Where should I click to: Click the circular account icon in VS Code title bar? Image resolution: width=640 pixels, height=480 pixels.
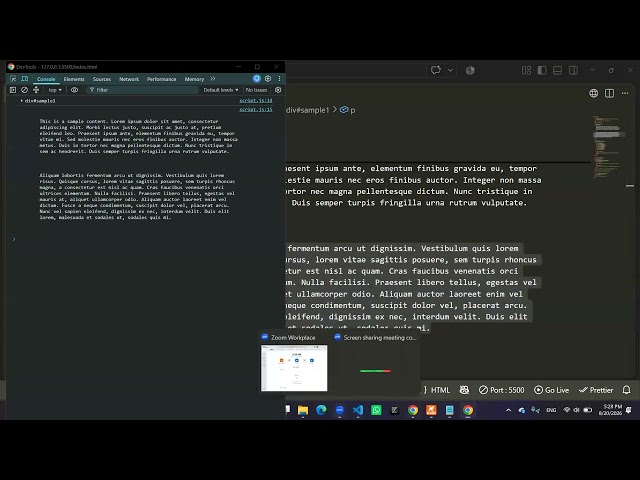(470, 70)
